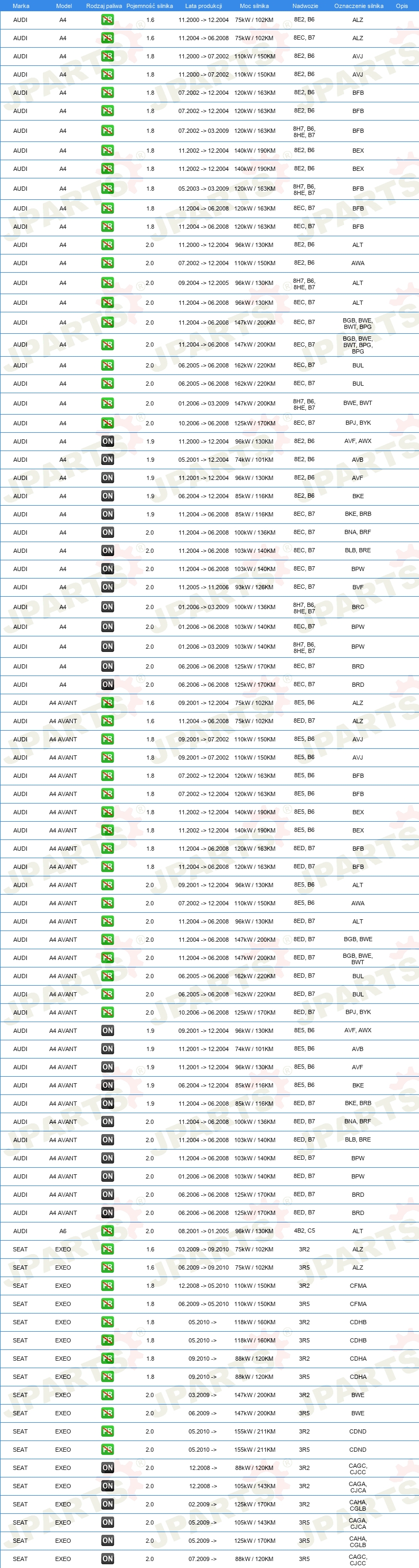The image size is (419, 1568).
Task: Click the PB petrol icon in the Audi A4 8EC B7 ALZ row
Action: 107,37
